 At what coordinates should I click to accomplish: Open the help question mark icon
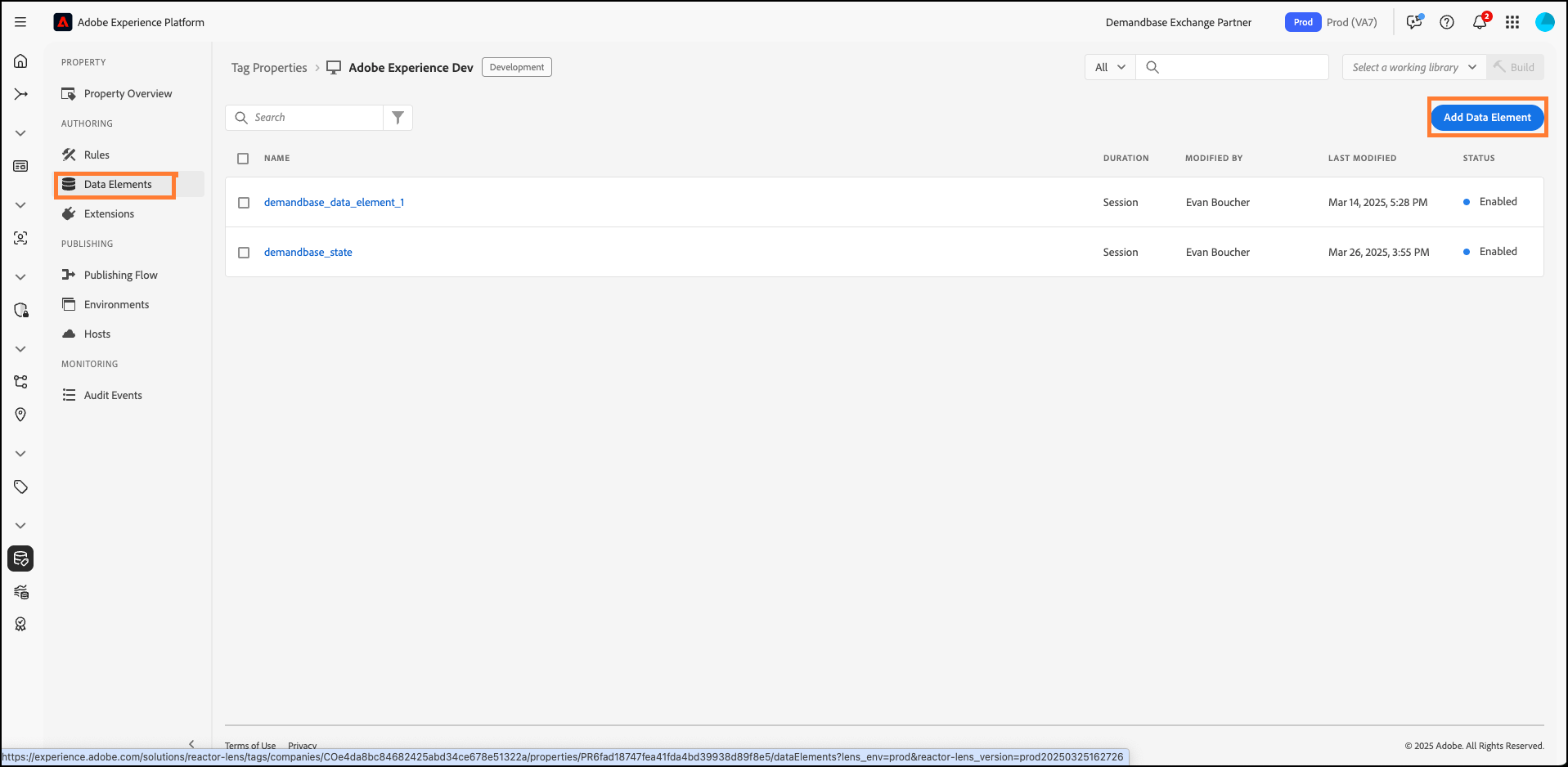point(1446,22)
